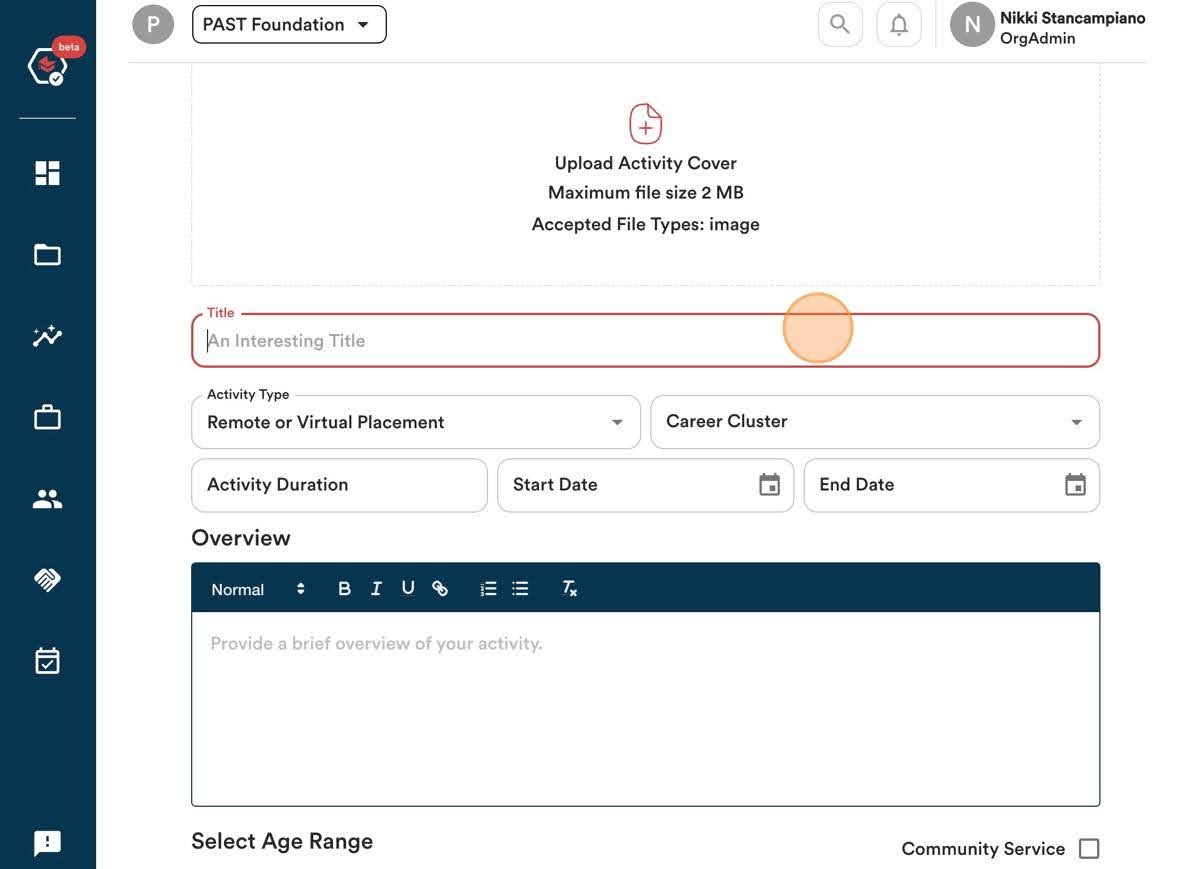
Task: Toggle italic formatting in Overview editor
Action: [376, 589]
